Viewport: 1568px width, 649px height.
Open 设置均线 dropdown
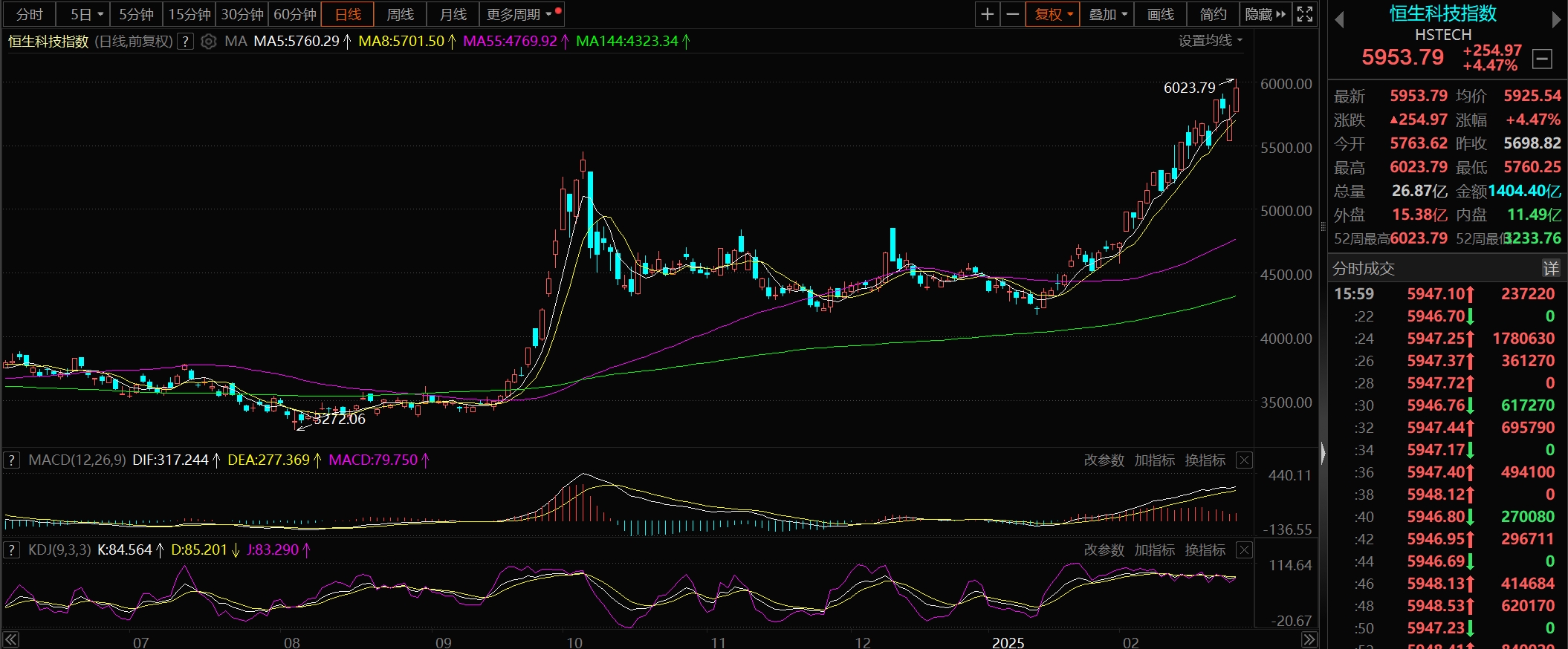coord(1210,41)
